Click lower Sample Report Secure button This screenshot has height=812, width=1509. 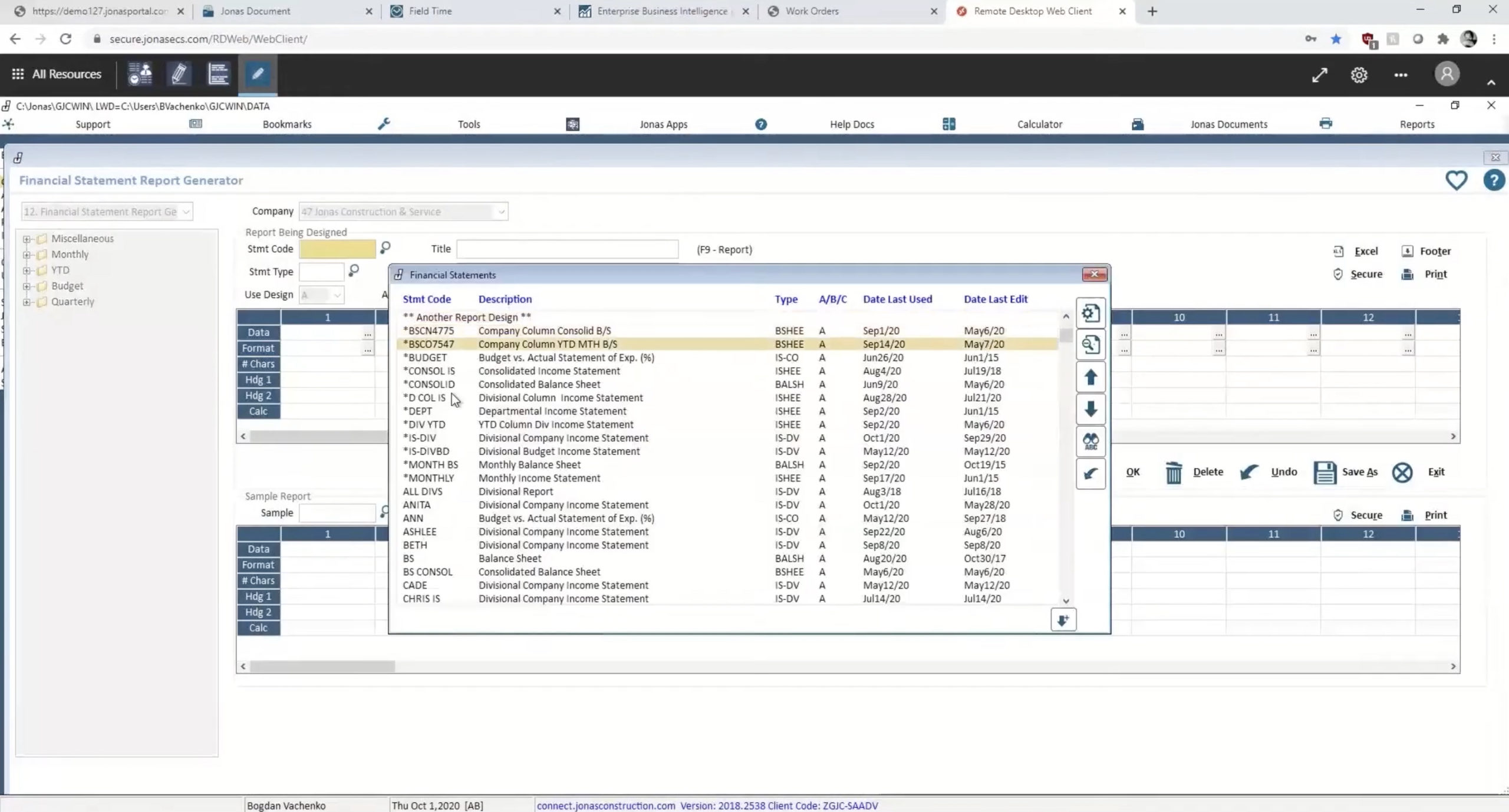pos(1358,515)
